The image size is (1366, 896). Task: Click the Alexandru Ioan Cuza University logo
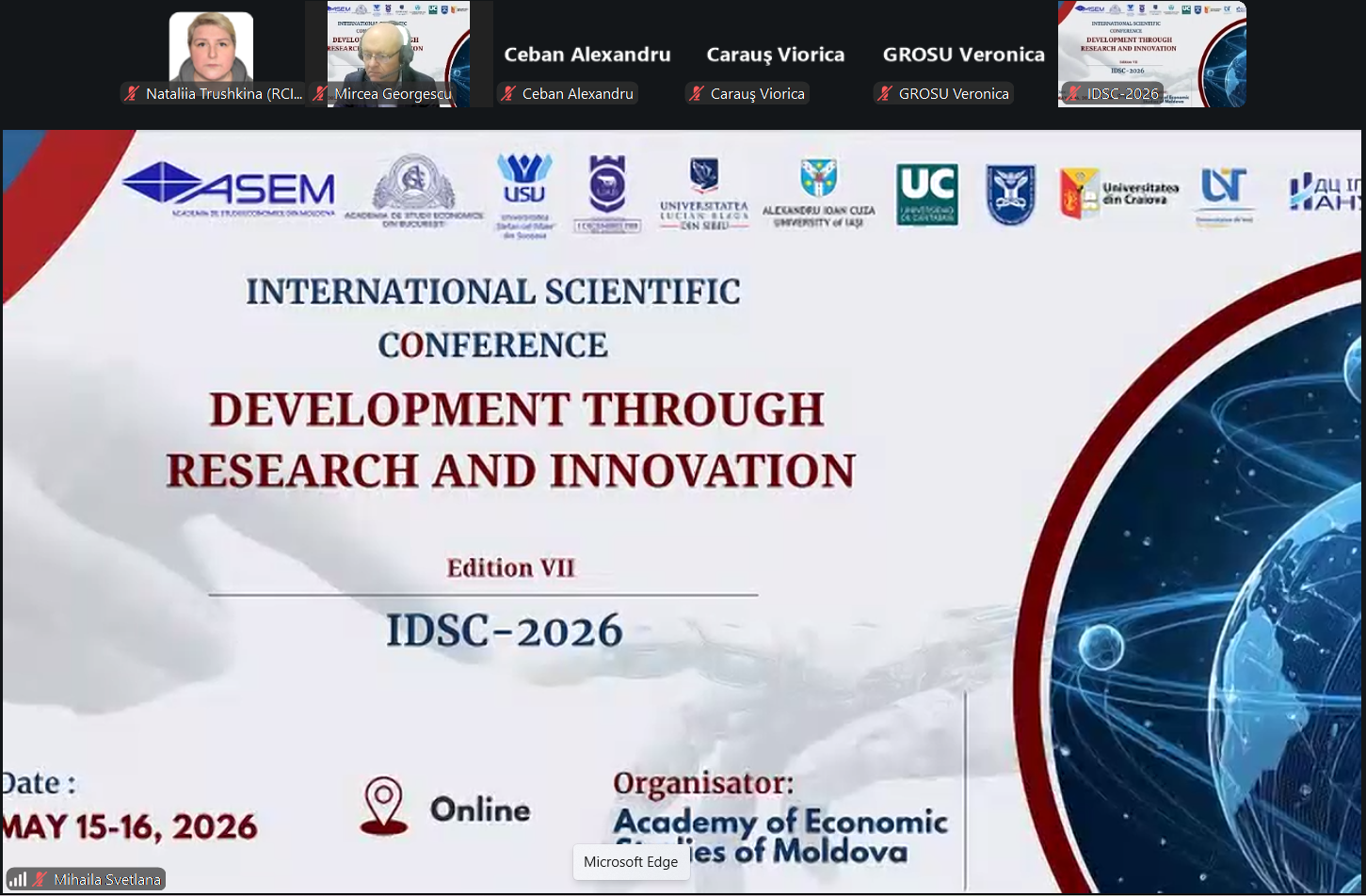(818, 193)
